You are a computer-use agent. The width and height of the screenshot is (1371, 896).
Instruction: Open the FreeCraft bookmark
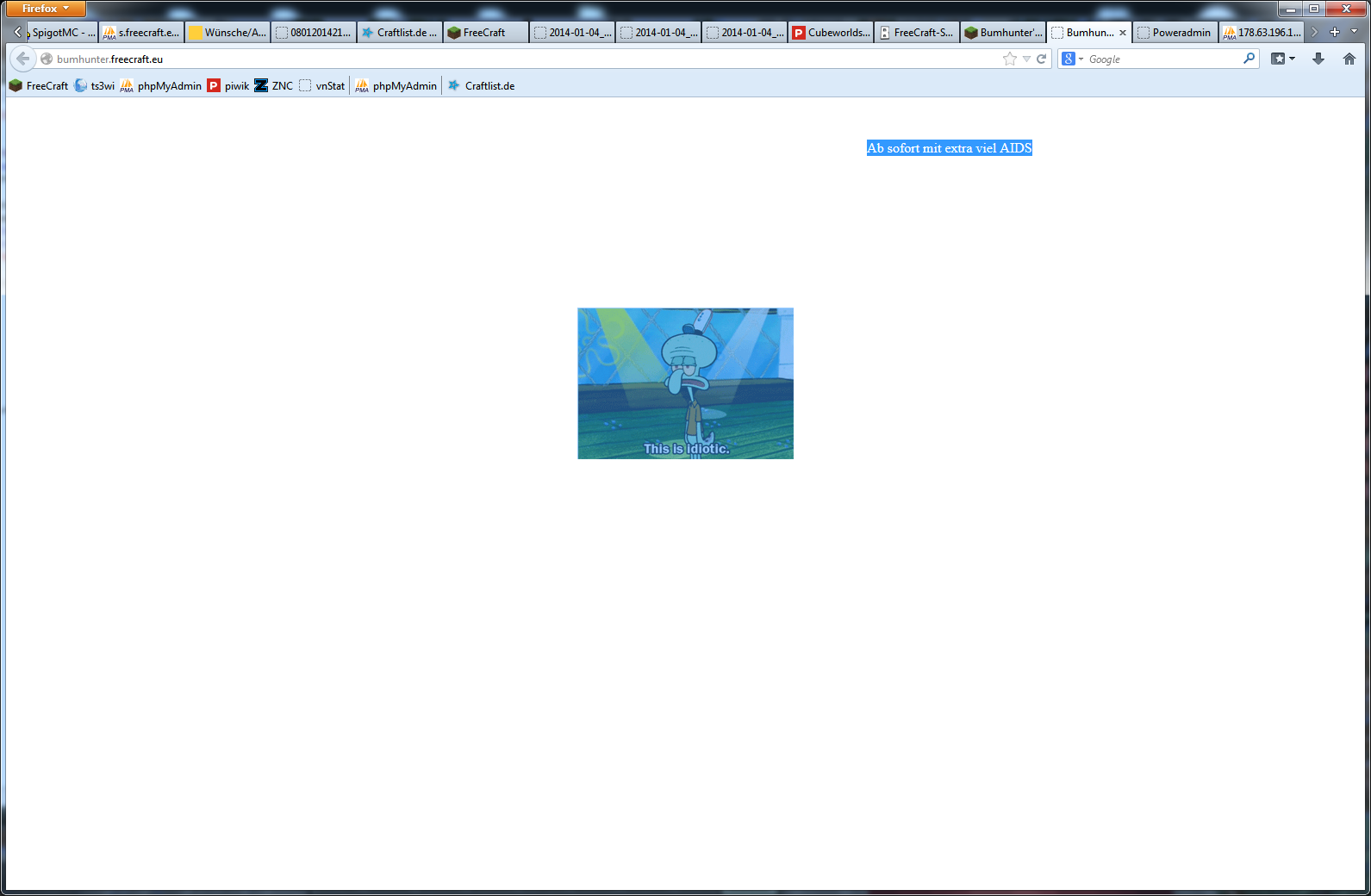(39, 86)
